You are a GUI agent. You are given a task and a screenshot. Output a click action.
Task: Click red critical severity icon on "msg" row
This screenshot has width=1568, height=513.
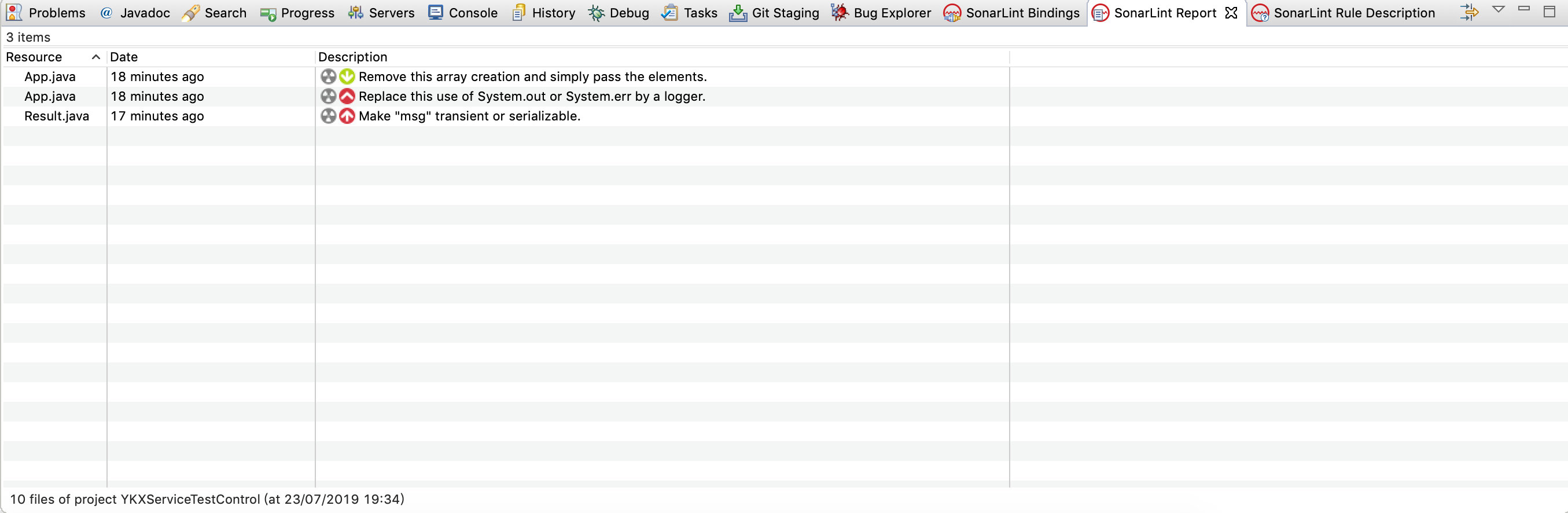pyautogui.click(x=347, y=116)
